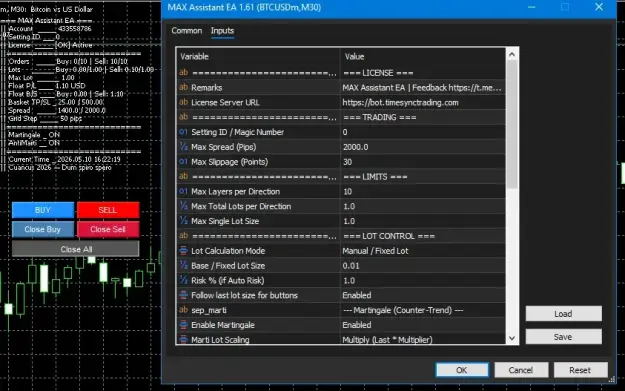The image size is (625, 391).
Task: Edit the Setting ID / Magic Number value 0
Action: (x=423, y=132)
